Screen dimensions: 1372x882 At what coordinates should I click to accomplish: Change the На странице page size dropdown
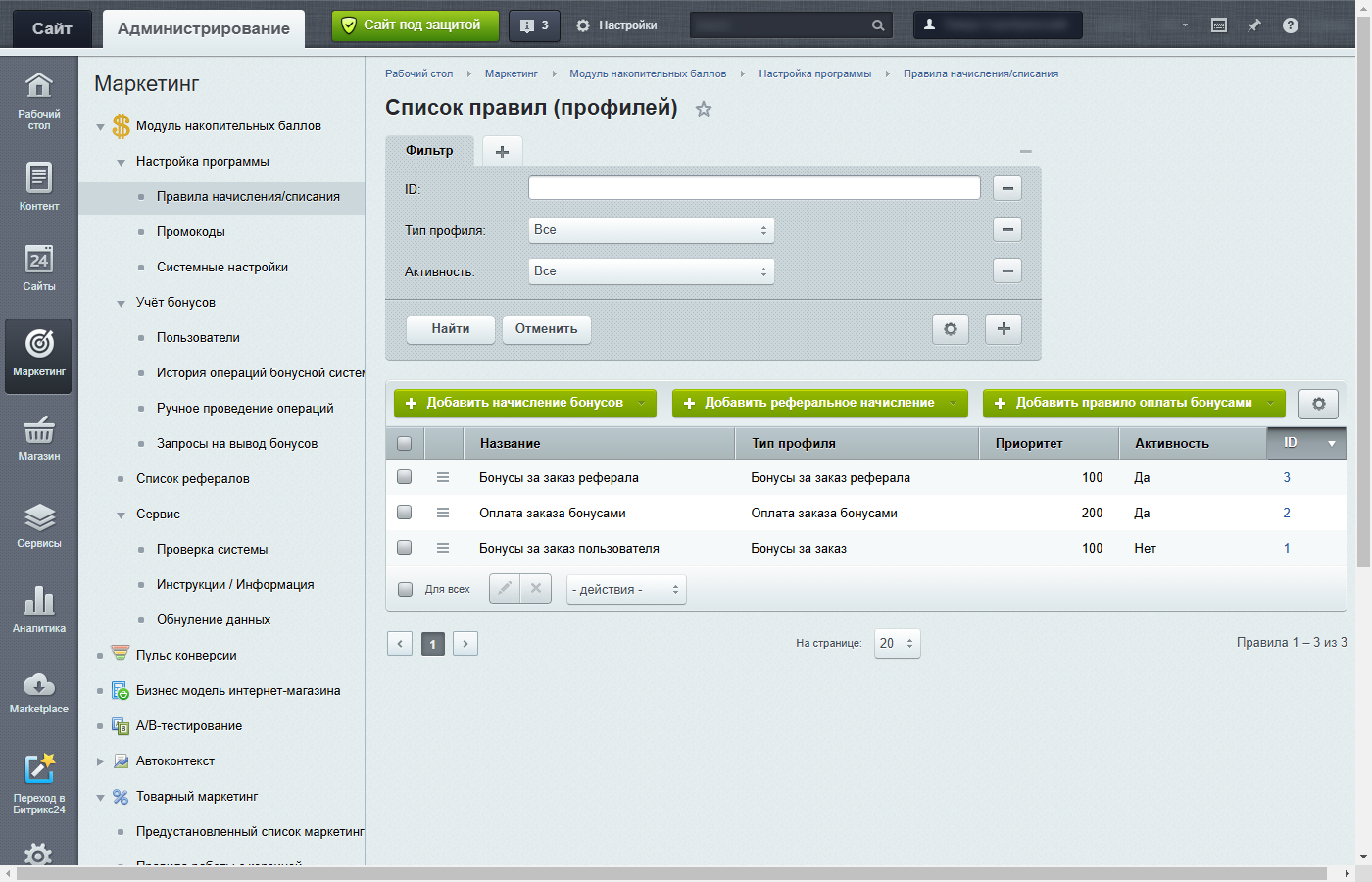[897, 643]
